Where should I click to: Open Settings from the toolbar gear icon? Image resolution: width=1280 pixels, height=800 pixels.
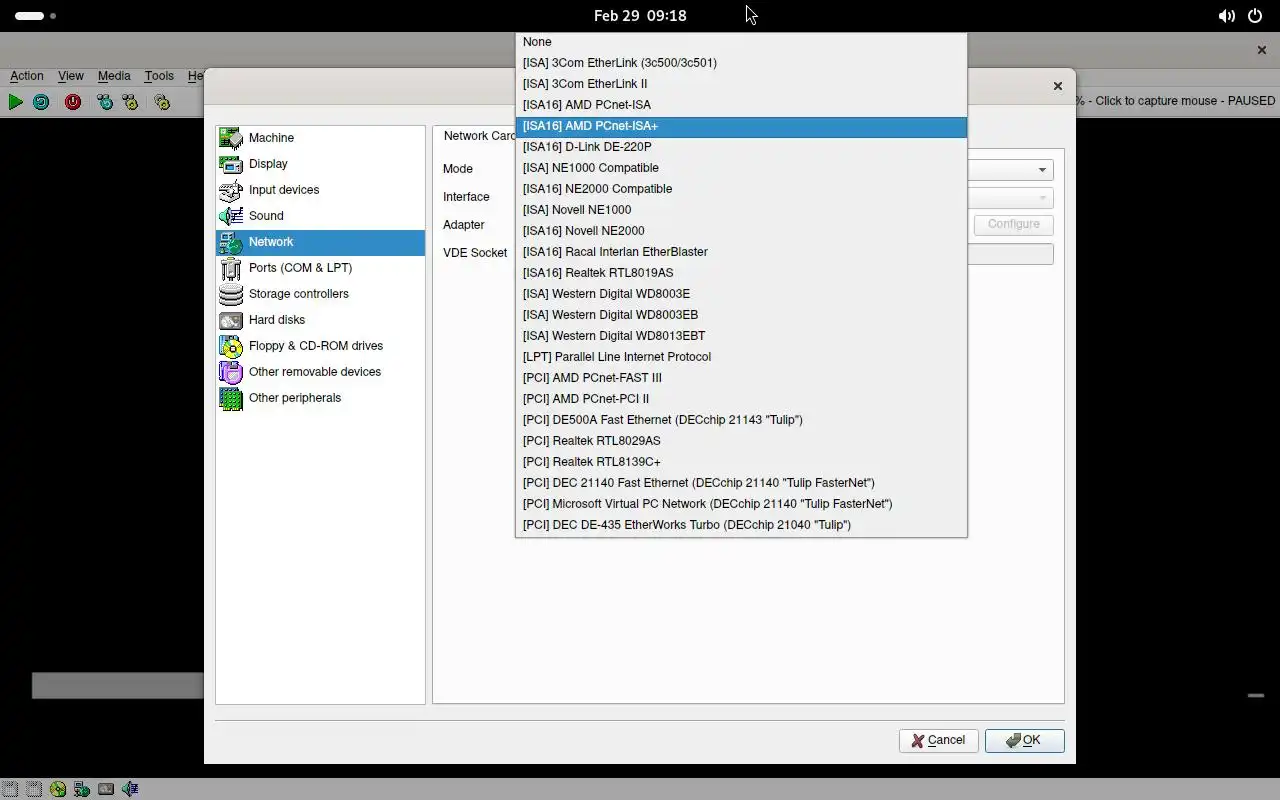click(162, 102)
